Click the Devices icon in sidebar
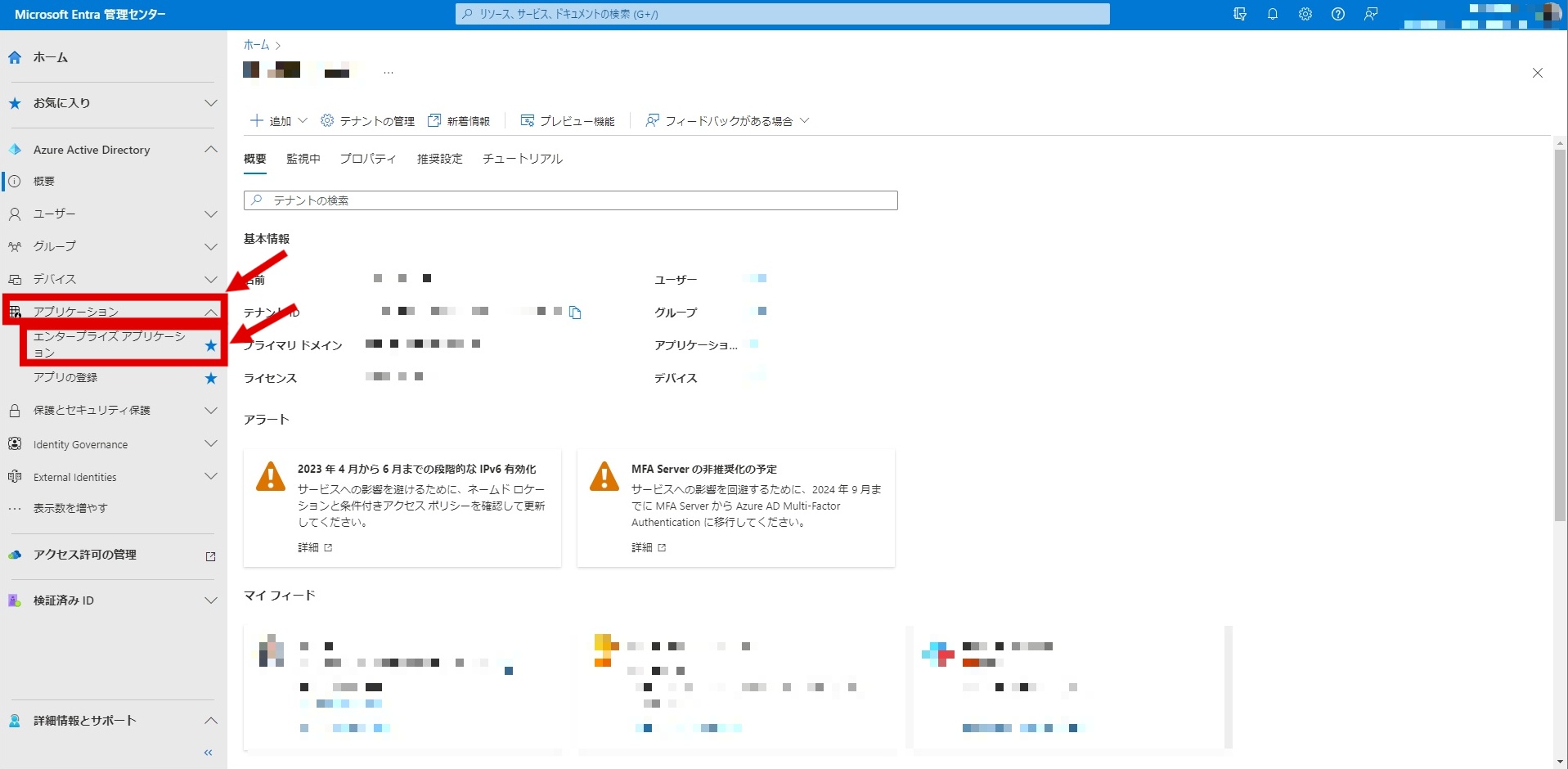Screen dimensions: 1568x769 15,279
